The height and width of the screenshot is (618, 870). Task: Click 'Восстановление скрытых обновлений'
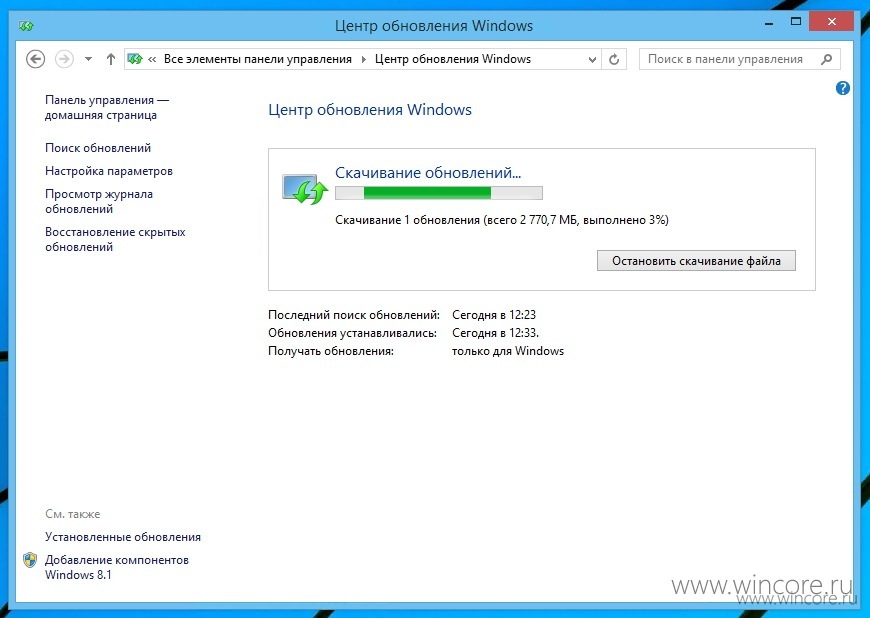point(115,240)
